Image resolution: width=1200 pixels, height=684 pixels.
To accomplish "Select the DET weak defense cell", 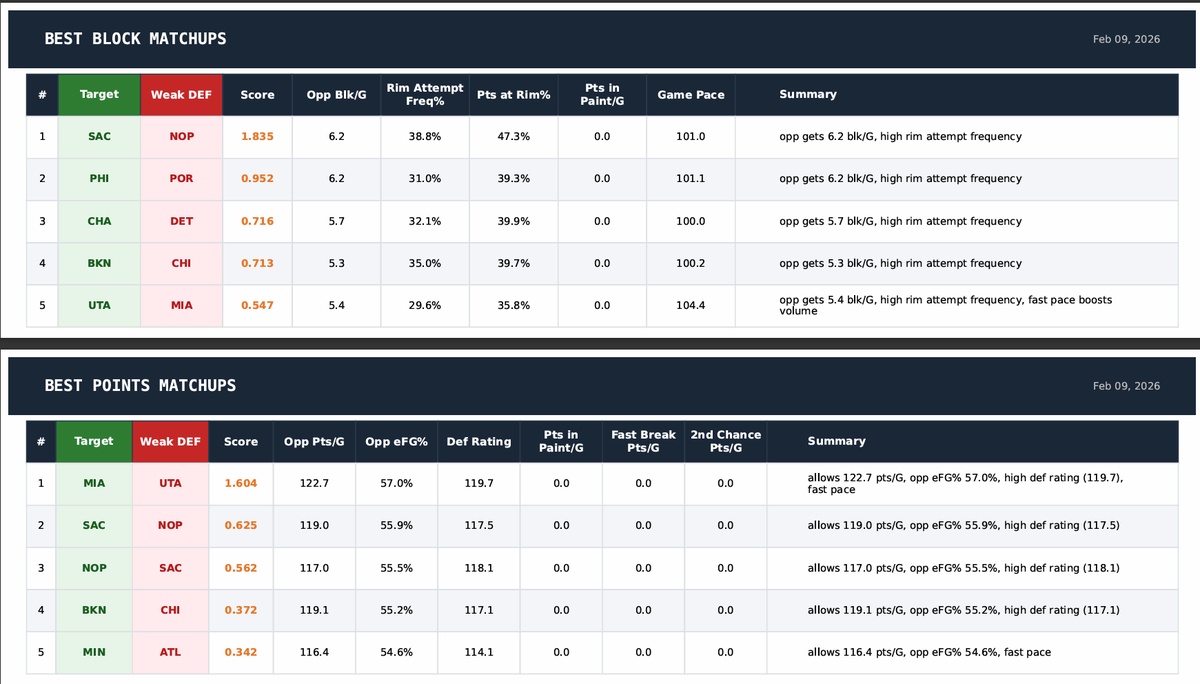I will click(181, 221).
